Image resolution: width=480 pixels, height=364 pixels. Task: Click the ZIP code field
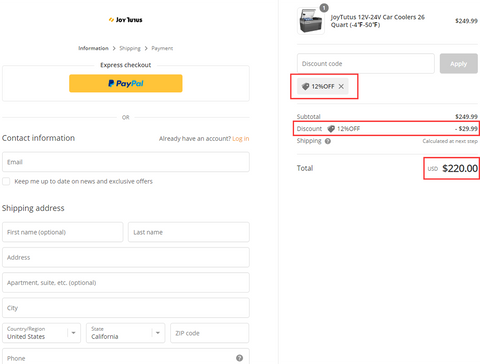pyautogui.click(x=210, y=333)
